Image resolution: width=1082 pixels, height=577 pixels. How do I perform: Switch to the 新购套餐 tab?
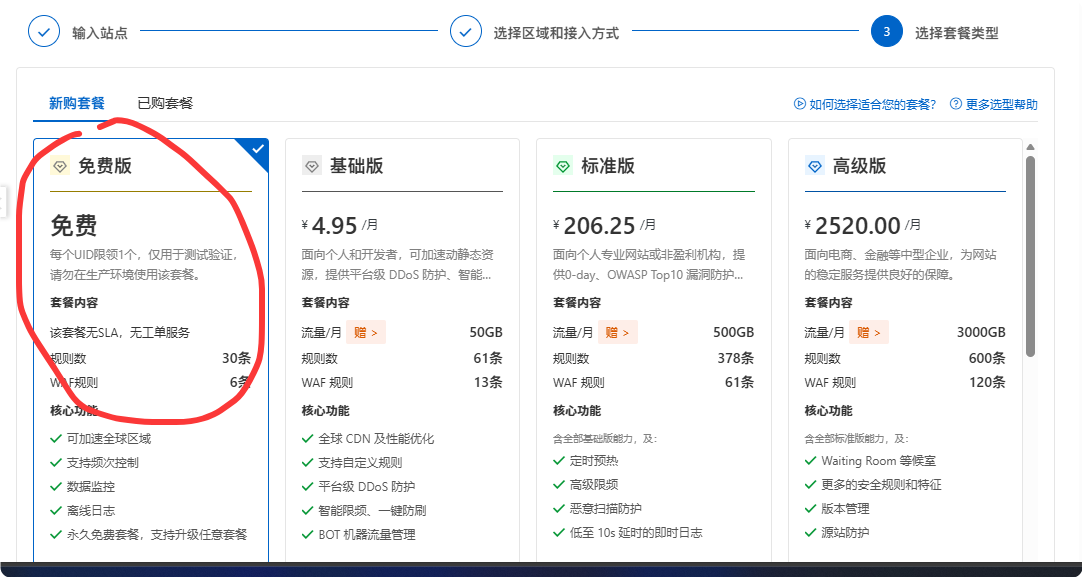click(x=77, y=103)
